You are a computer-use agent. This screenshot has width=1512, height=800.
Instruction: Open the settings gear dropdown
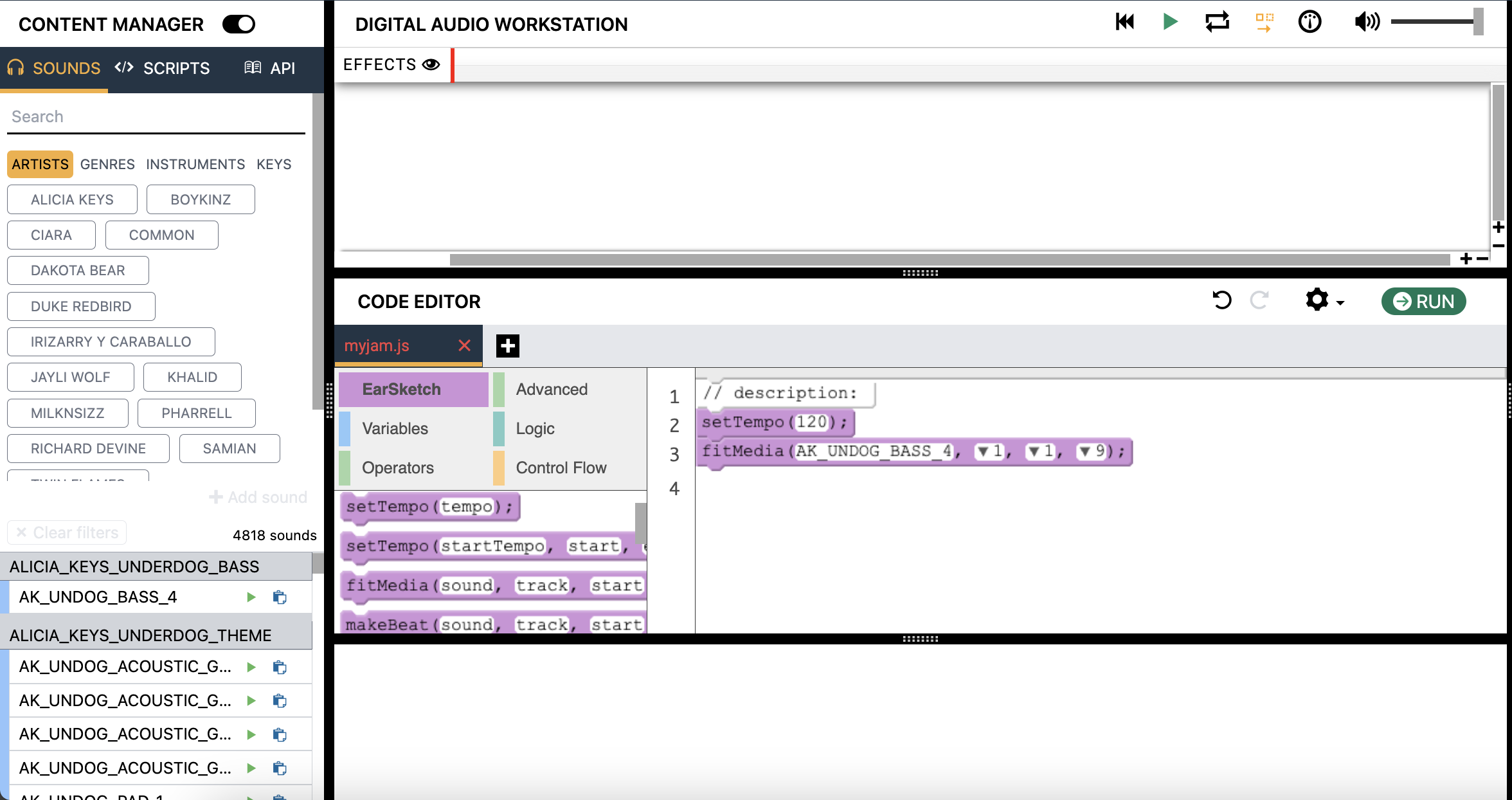1324,300
